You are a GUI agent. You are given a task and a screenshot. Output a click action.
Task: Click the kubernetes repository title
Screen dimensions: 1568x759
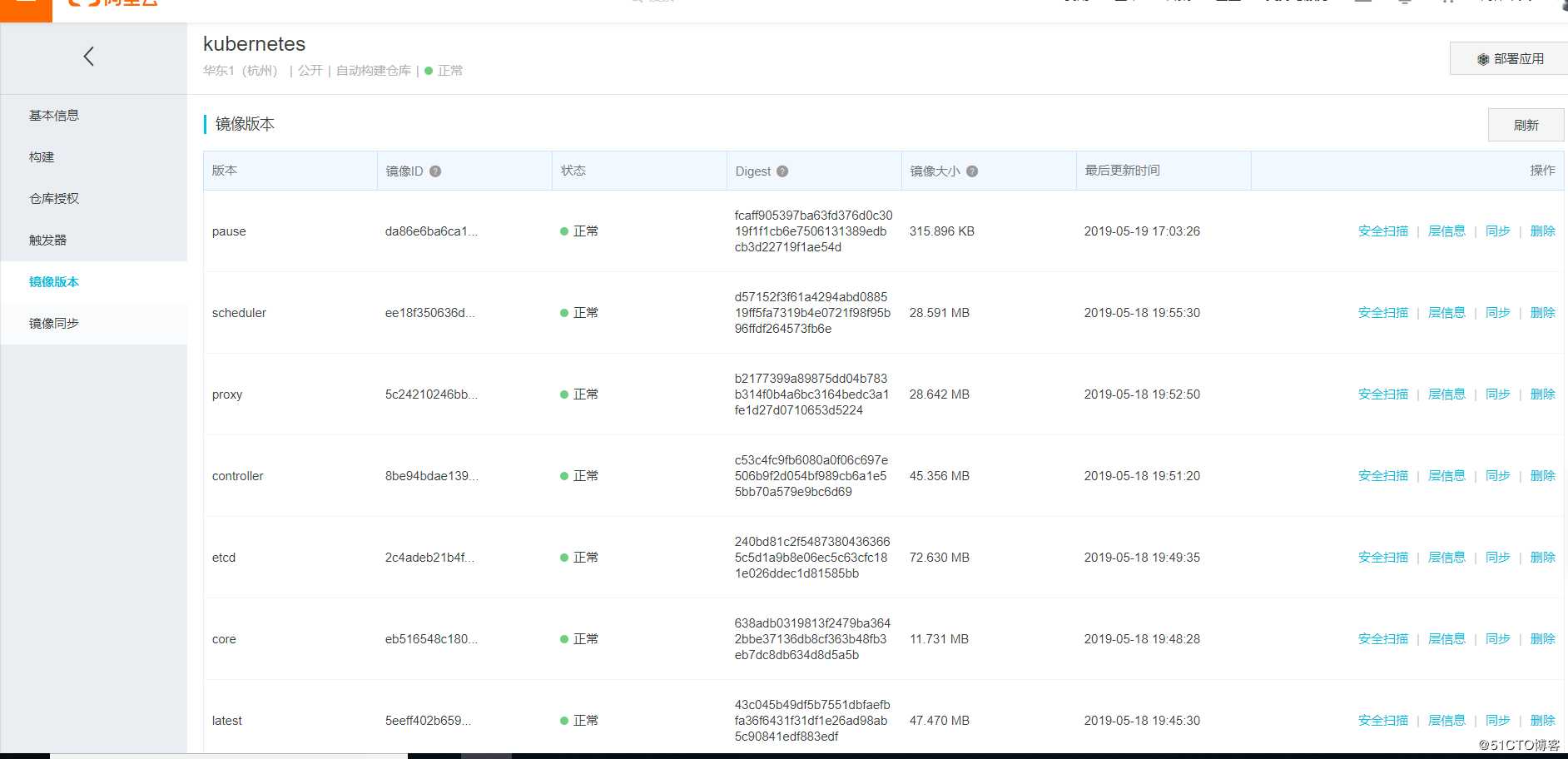254,44
